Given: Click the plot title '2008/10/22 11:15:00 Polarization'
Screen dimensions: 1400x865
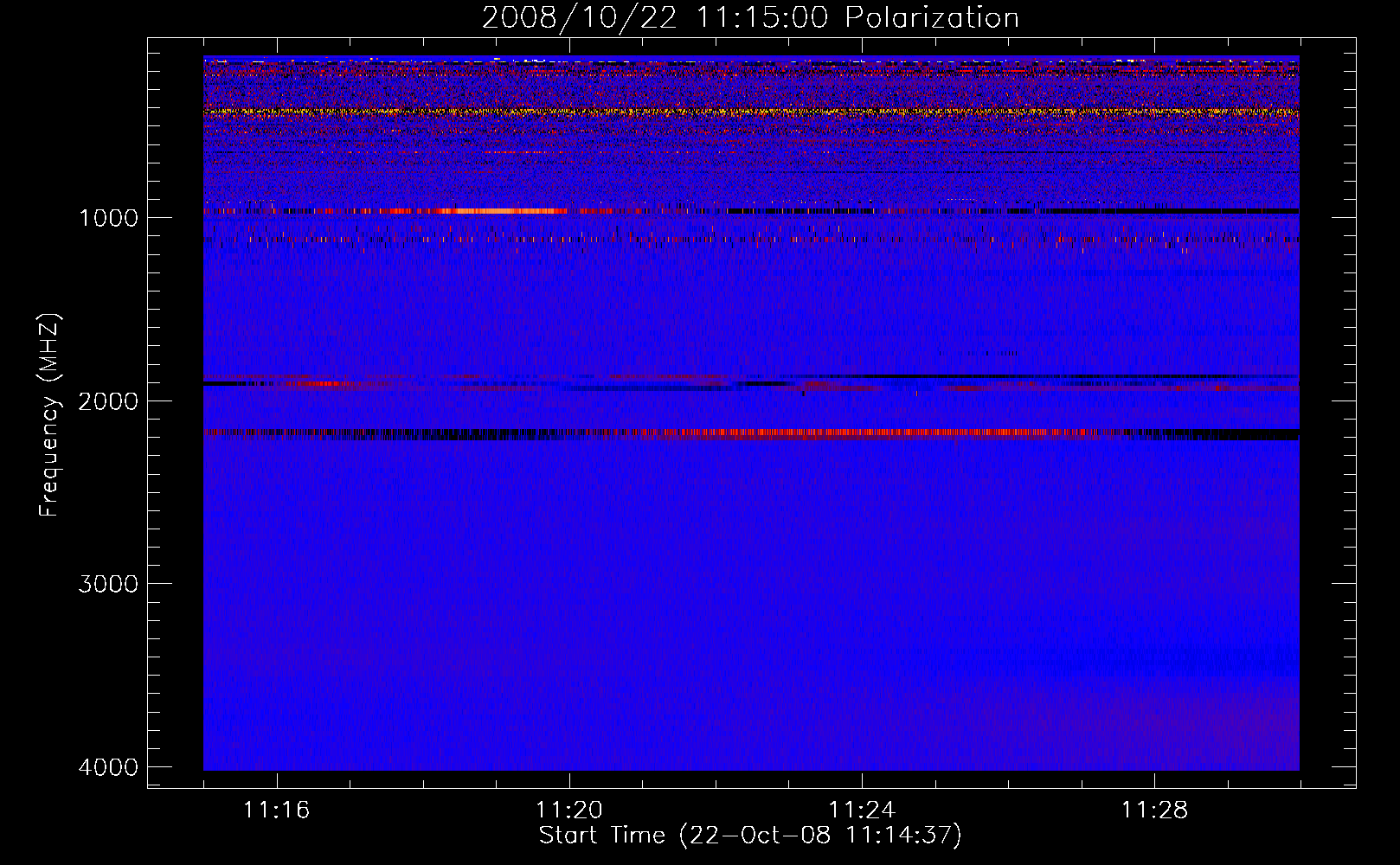Looking at the screenshot, I should coord(750,18).
